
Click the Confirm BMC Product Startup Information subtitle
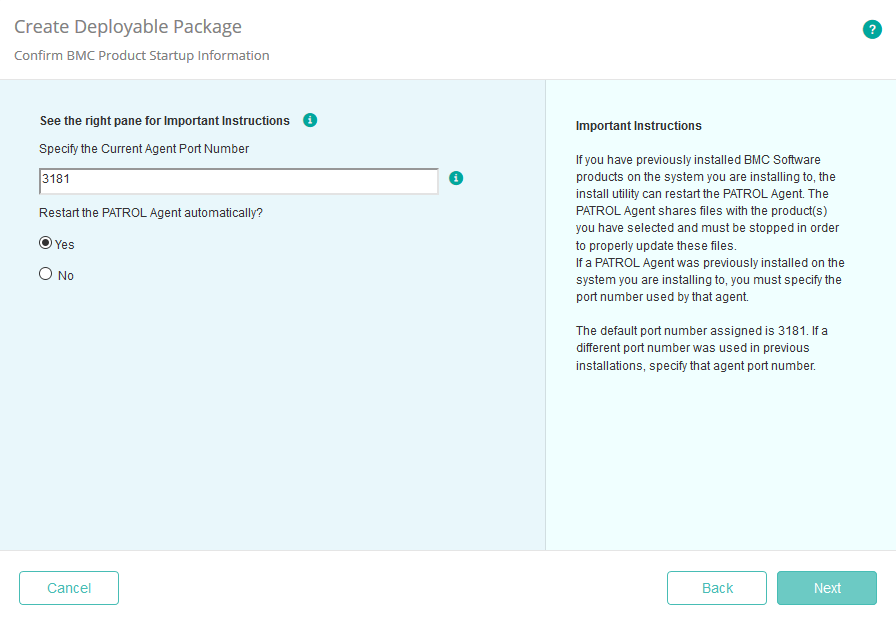coord(142,55)
